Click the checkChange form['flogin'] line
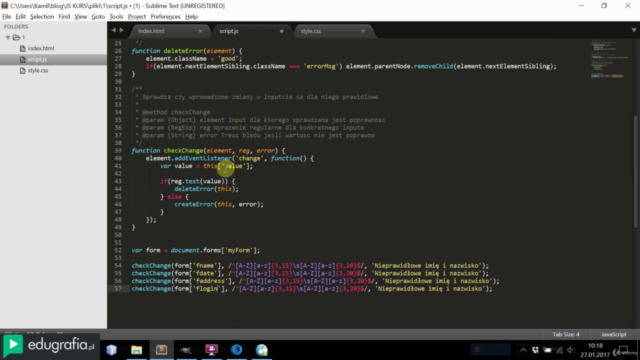 (x=312, y=289)
